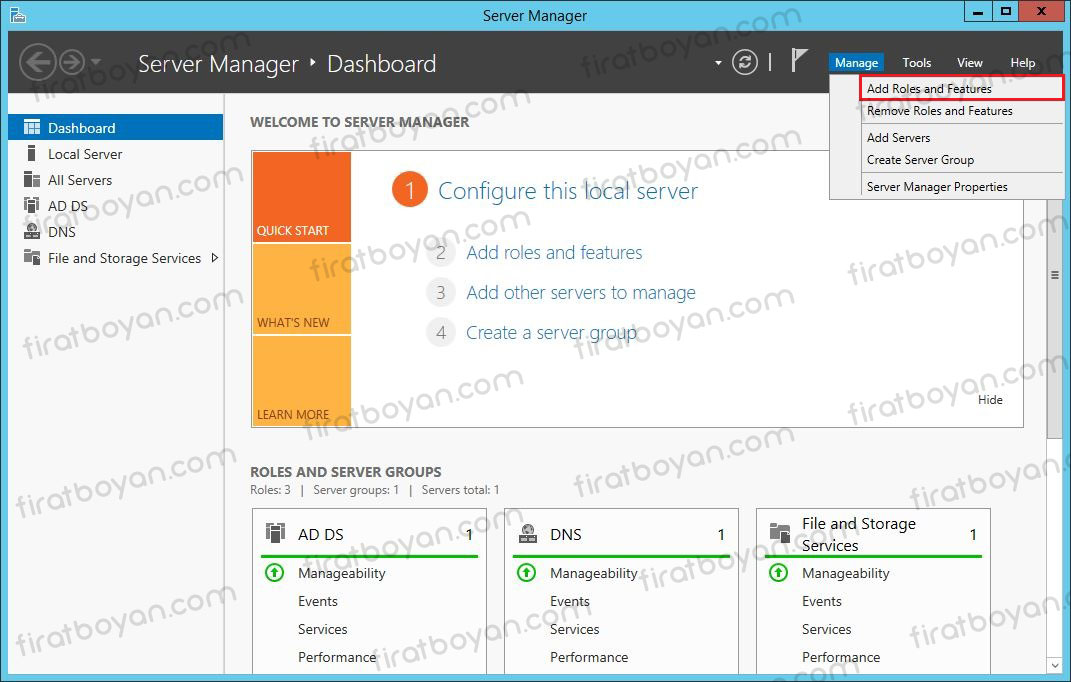The image size is (1071, 682).
Task: Click File and Storage Manageability status icon
Action: pos(779,573)
